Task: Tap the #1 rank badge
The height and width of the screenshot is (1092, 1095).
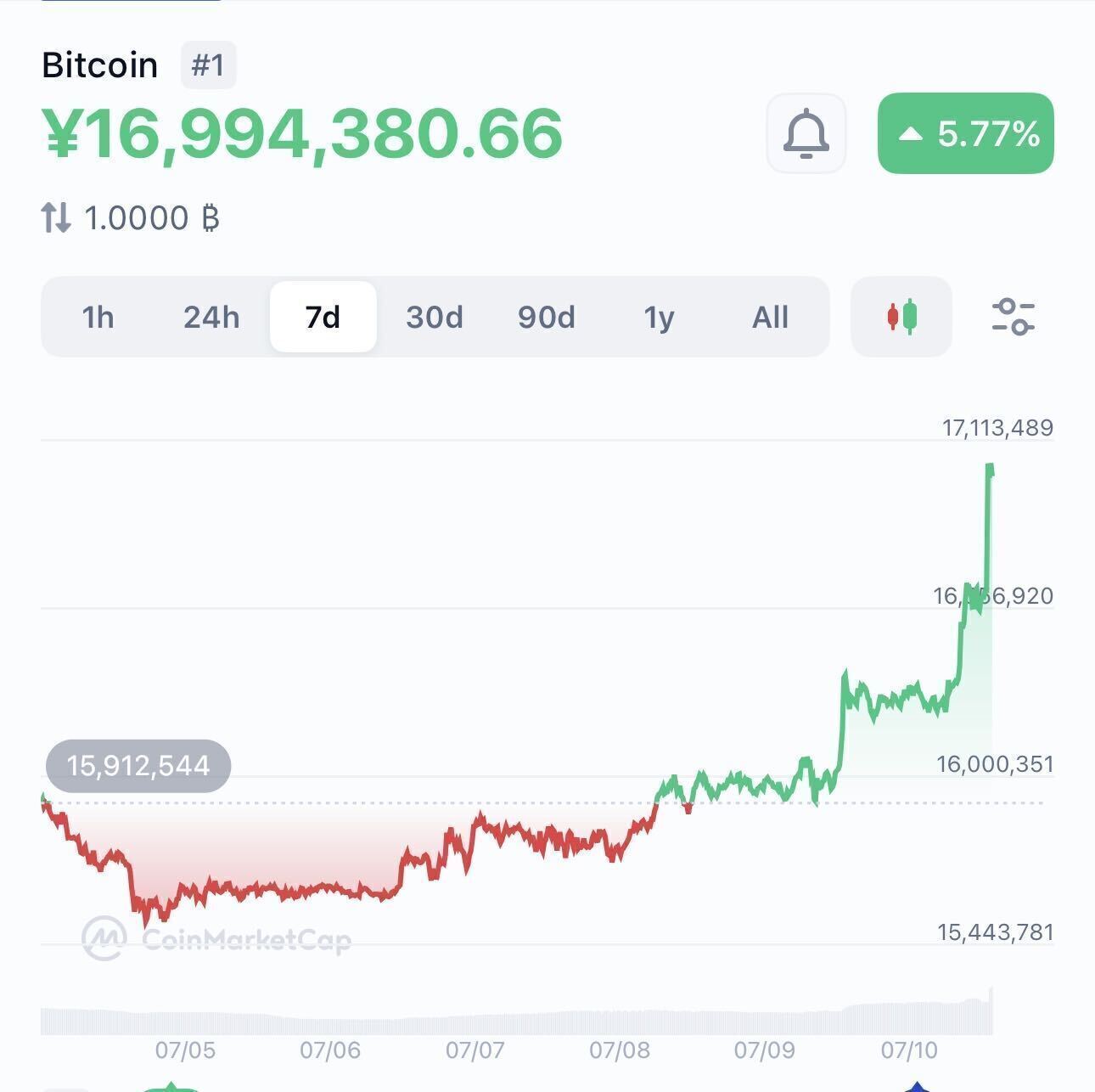Action: click(208, 65)
